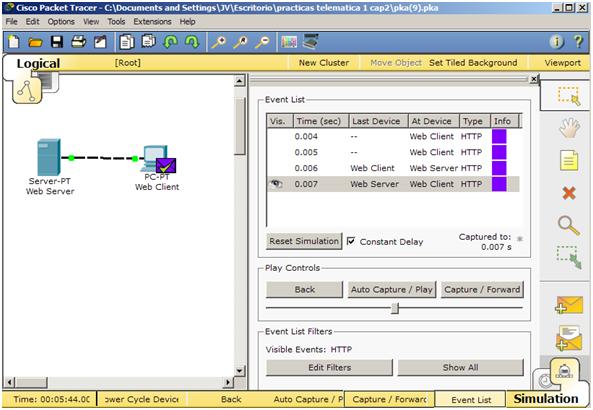This screenshot has height=410, width=593.
Task: Open the File menu
Action: [11, 22]
